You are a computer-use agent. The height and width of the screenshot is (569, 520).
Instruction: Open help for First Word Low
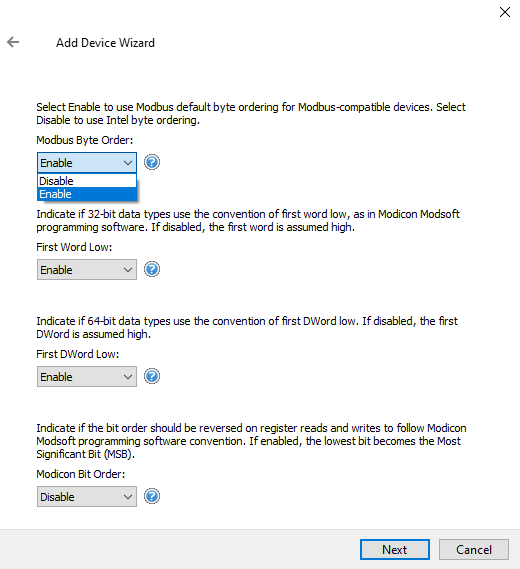(x=152, y=269)
